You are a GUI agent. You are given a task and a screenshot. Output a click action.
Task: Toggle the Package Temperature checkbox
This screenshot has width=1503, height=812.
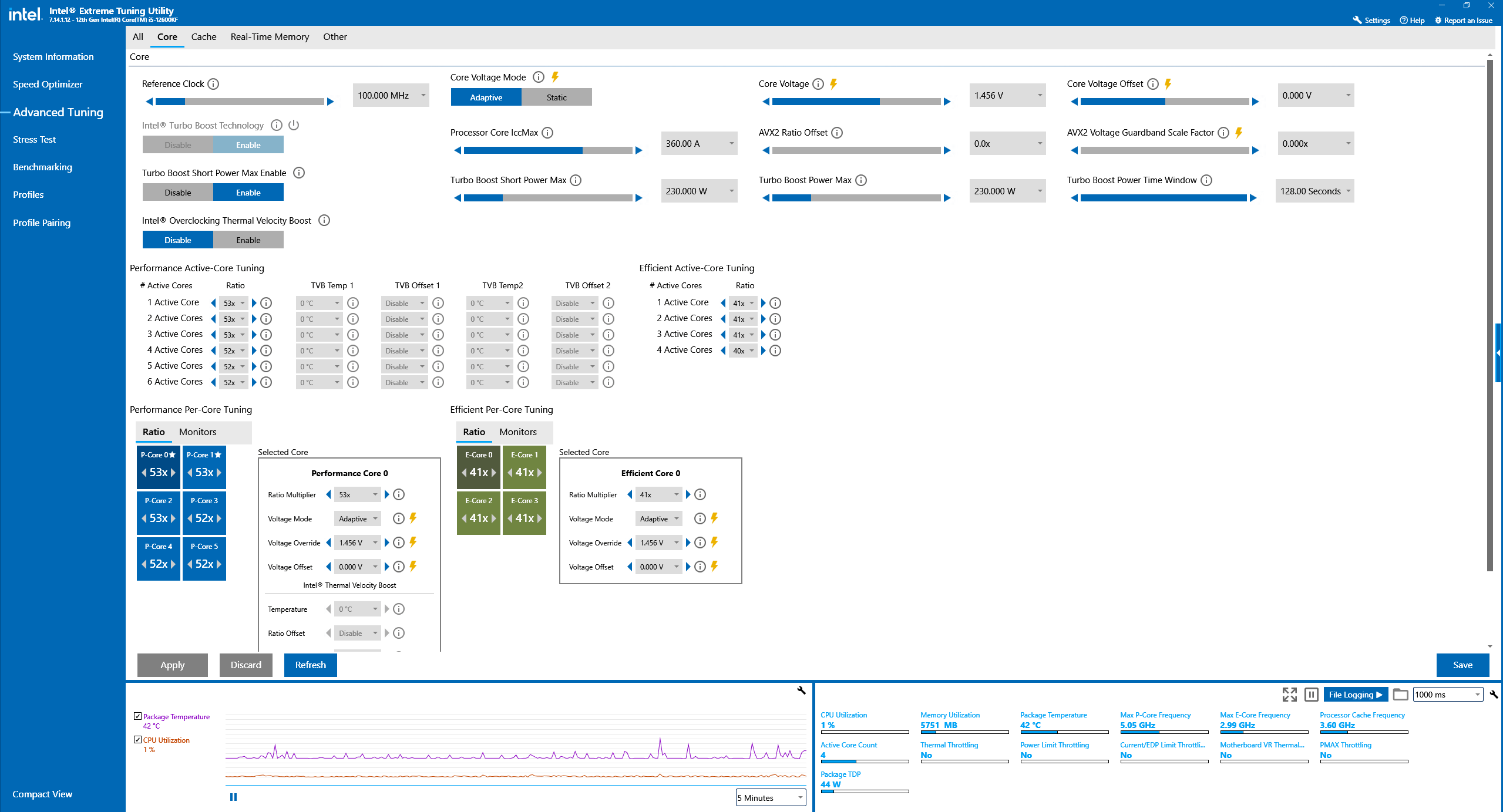(x=138, y=716)
